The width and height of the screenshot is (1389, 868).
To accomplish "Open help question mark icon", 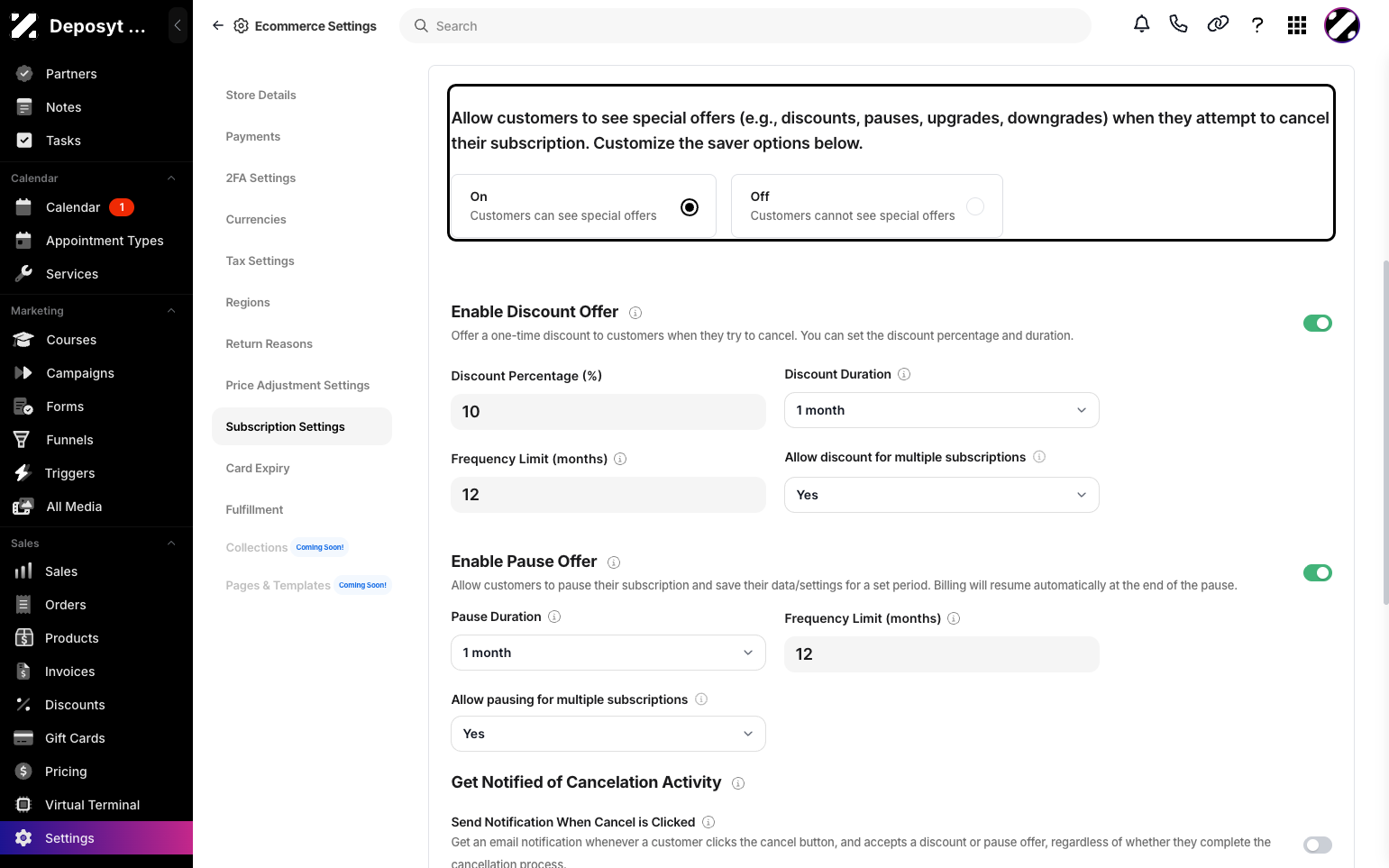I will point(1257,25).
